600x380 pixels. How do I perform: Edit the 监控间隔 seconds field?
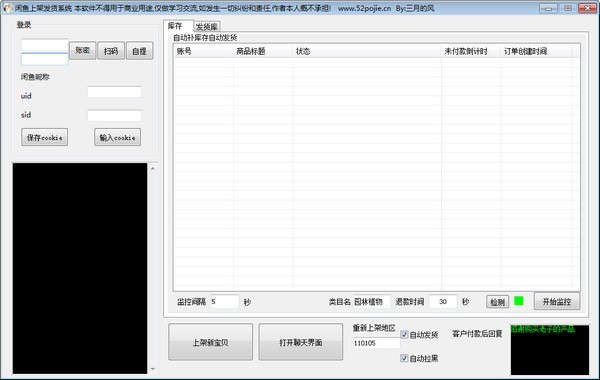click(225, 302)
